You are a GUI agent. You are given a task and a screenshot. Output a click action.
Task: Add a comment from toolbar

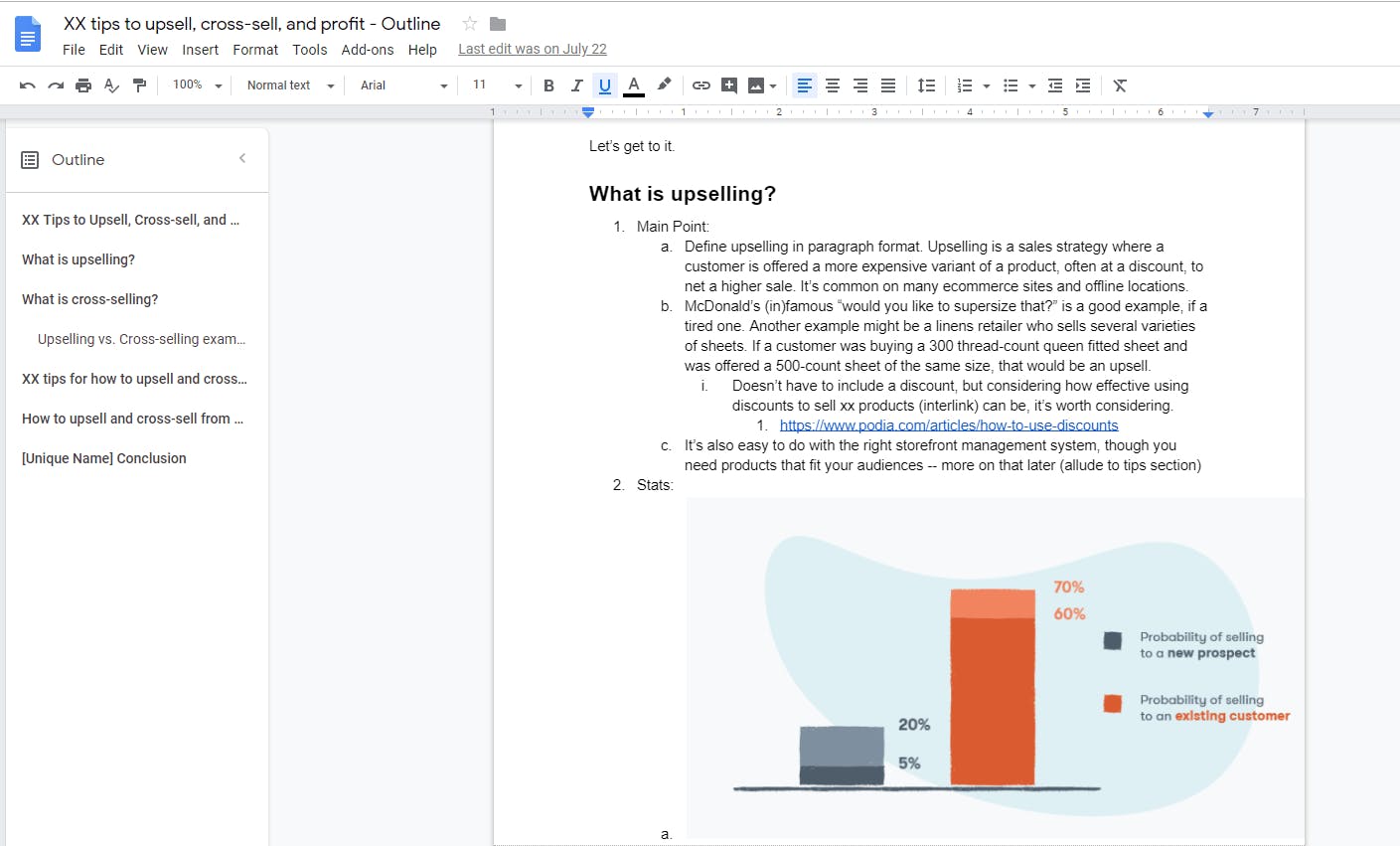[x=729, y=85]
